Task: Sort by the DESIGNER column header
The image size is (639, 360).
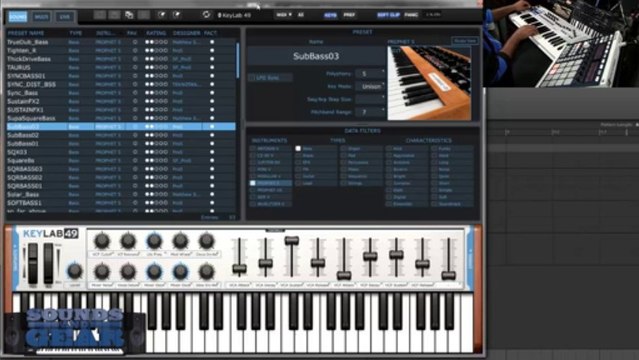Action: 187,33
